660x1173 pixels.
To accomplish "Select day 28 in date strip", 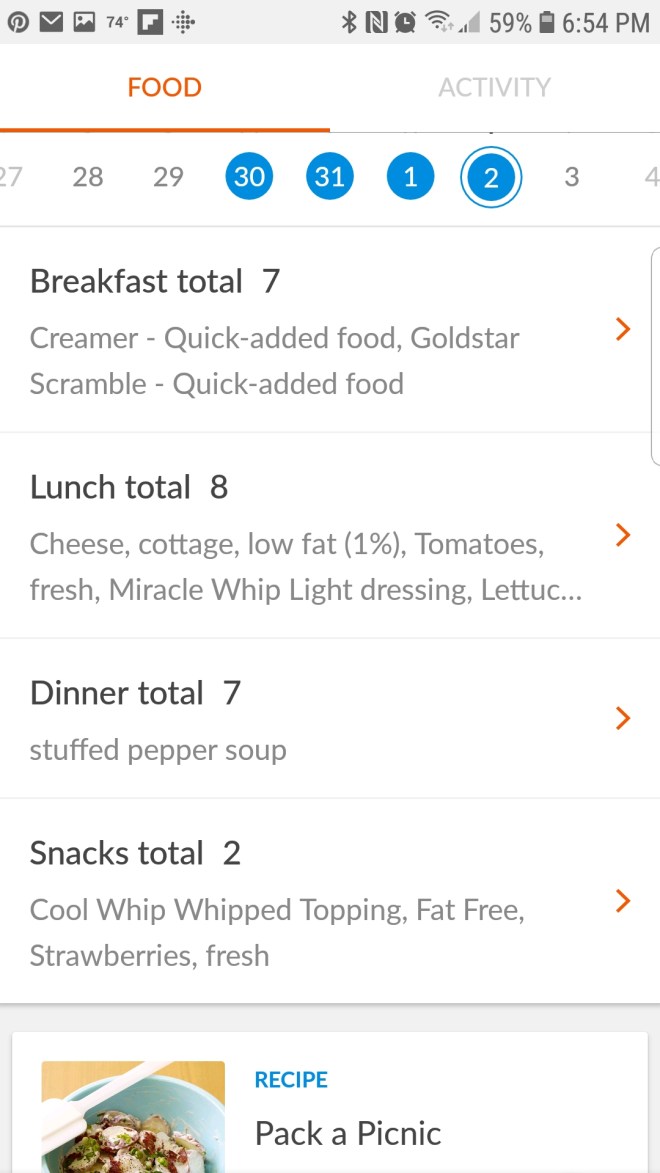I will pyautogui.click(x=88, y=177).
